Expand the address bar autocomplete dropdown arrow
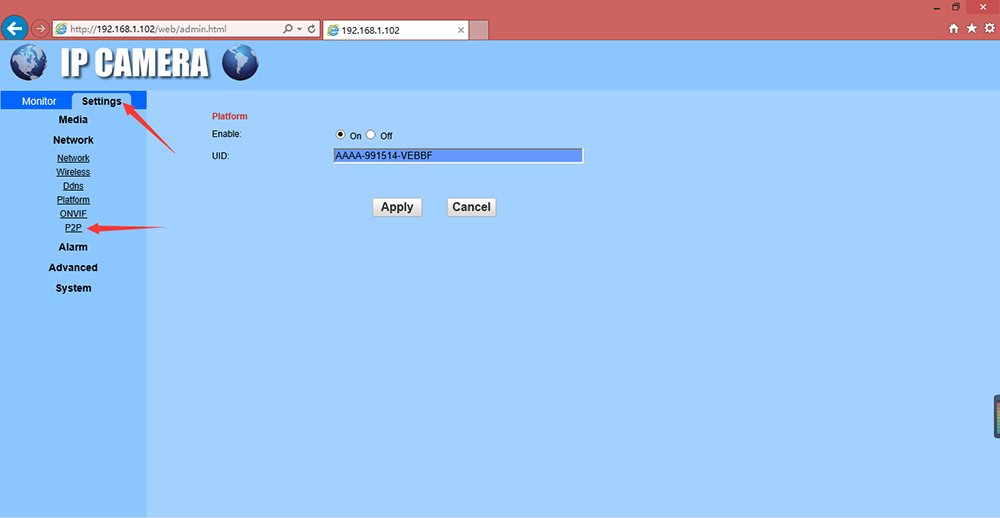This screenshot has width=1000, height=518. [x=299, y=29]
